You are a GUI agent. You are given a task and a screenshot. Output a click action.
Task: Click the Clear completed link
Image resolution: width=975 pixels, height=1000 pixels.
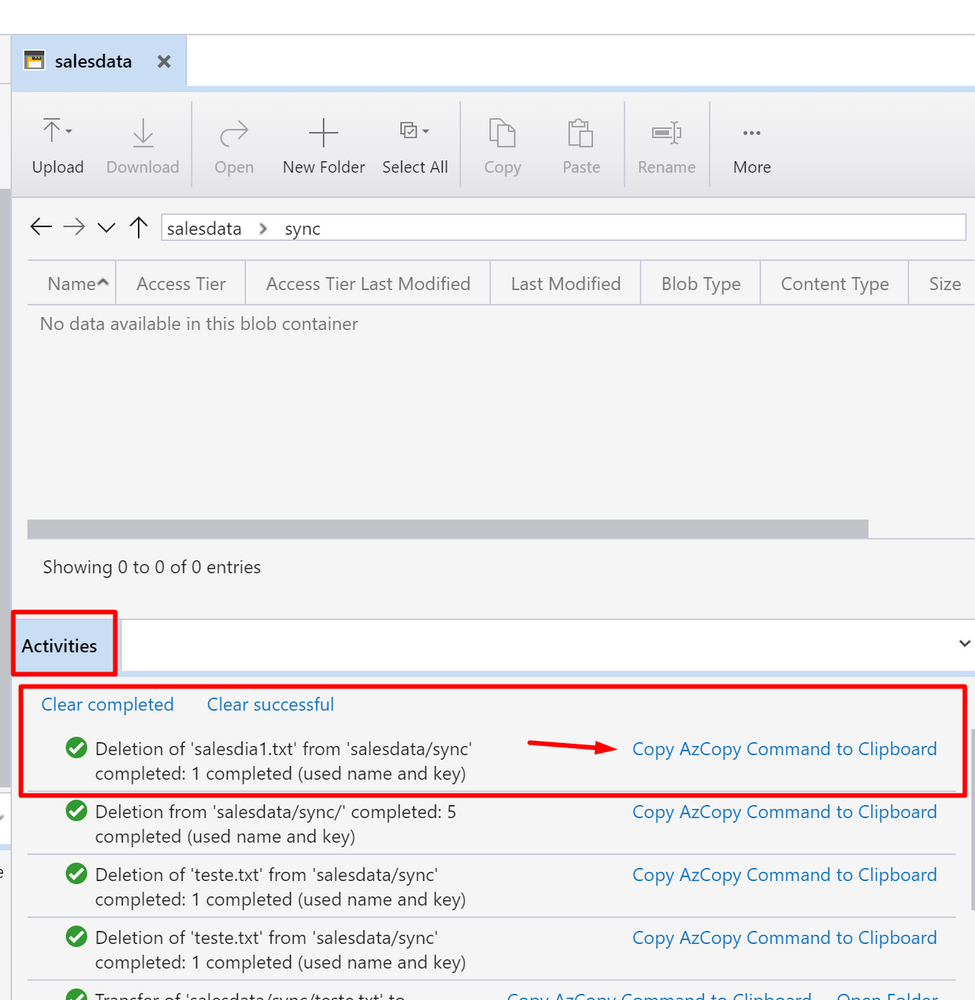106,704
